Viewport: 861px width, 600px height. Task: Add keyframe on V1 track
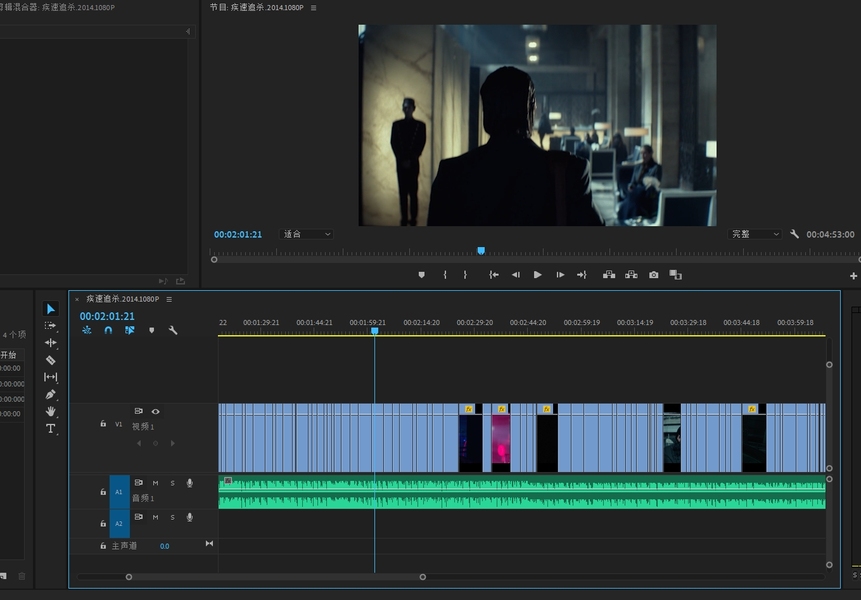pos(155,443)
